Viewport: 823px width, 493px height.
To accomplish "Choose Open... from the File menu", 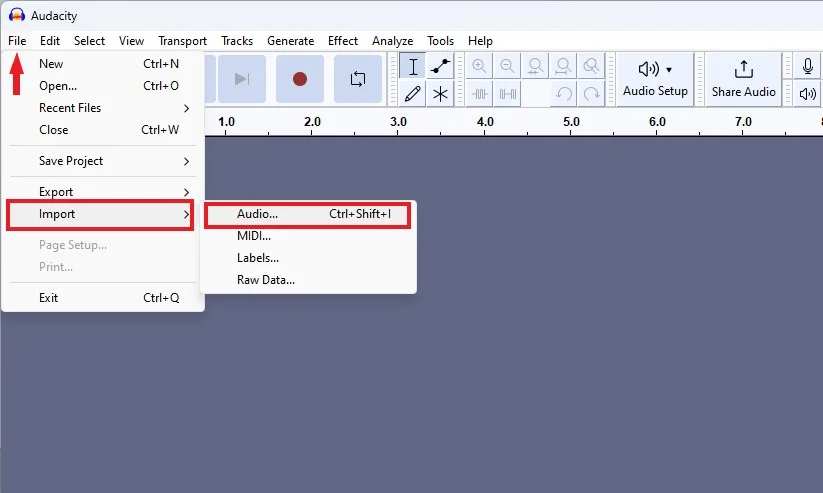I will [x=103, y=86].
